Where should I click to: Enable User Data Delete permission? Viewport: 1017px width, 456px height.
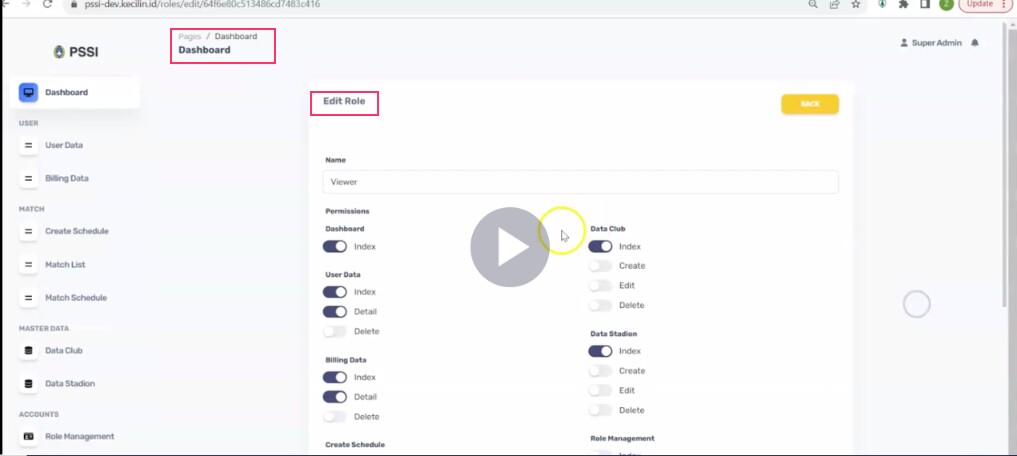[335, 331]
